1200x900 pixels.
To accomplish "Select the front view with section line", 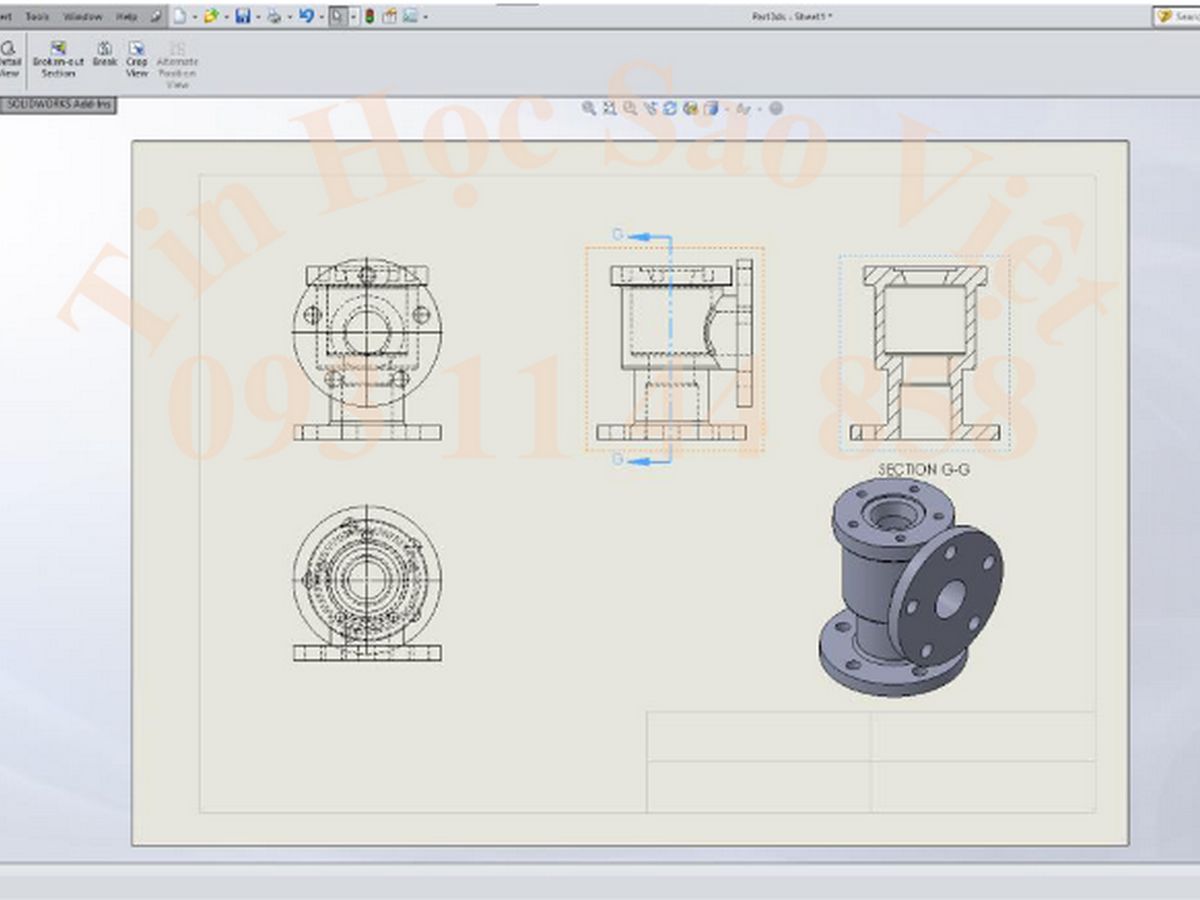I will point(675,350).
